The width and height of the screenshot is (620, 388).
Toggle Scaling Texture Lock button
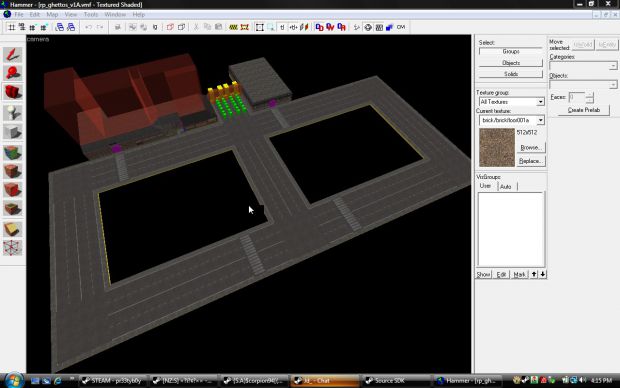[293, 27]
